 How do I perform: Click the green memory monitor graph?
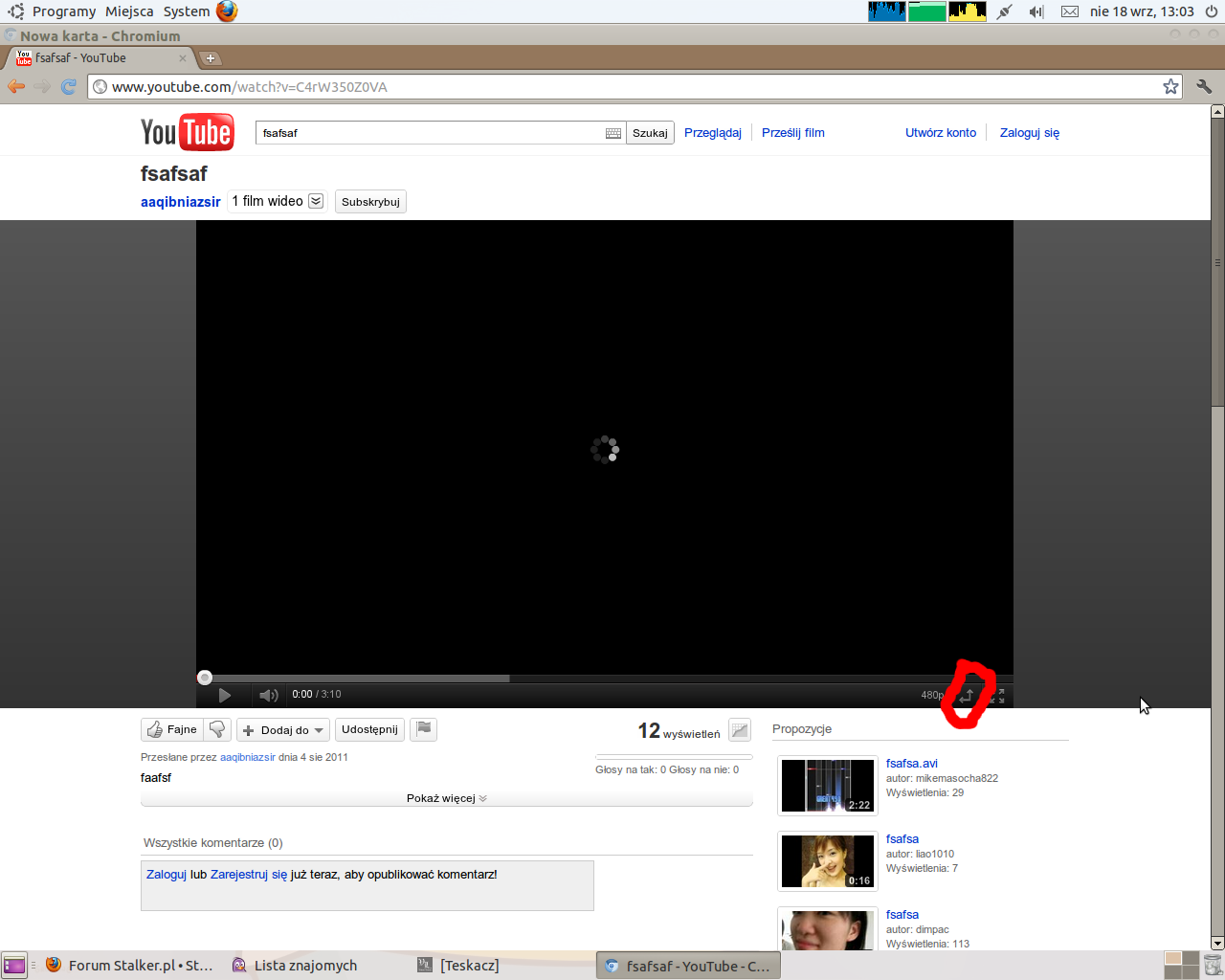click(x=927, y=11)
